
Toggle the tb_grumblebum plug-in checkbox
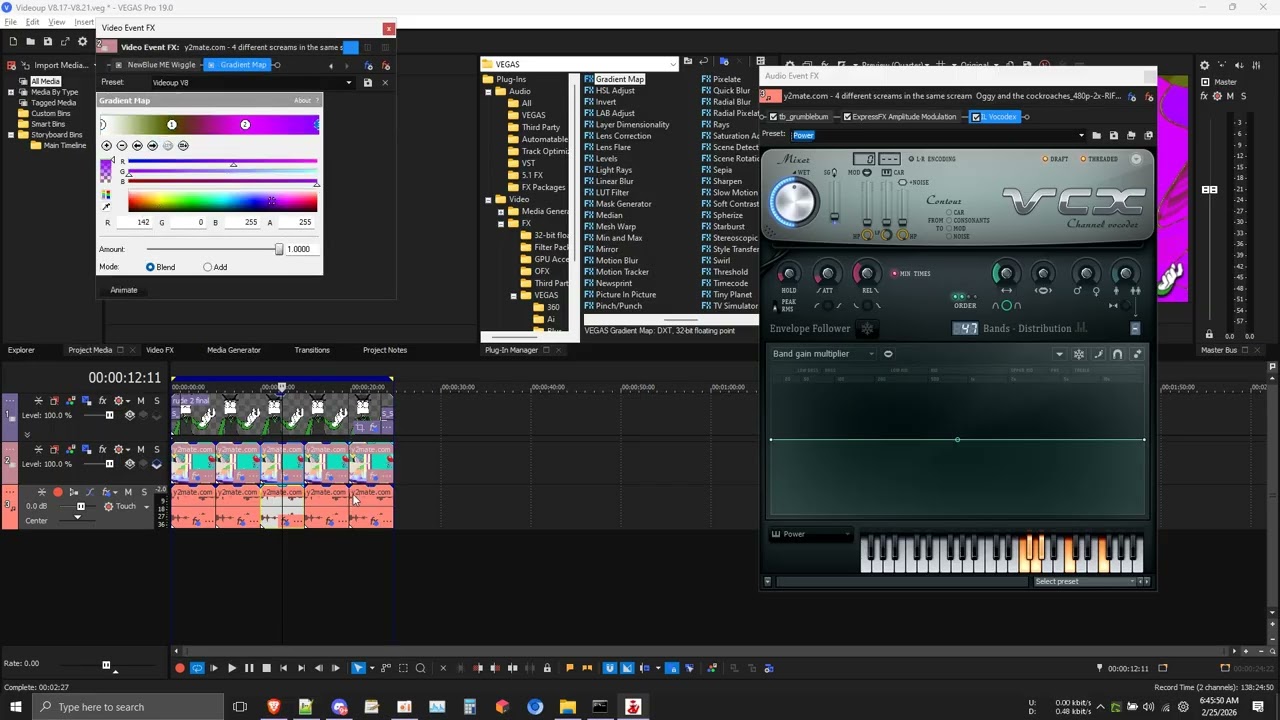click(x=772, y=117)
